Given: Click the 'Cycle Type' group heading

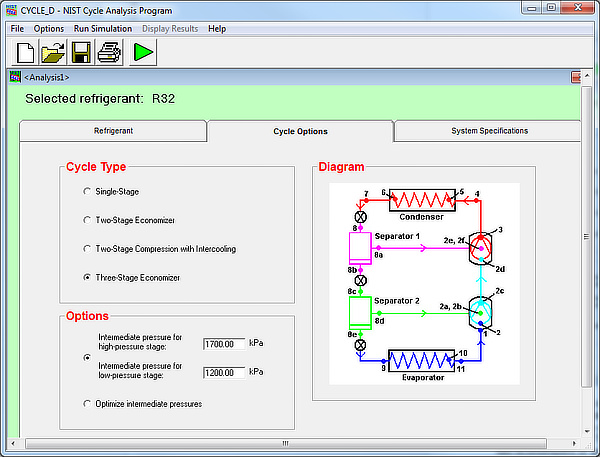Looking at the screenshot, I should pyautogui.click(x=96, y=167).
